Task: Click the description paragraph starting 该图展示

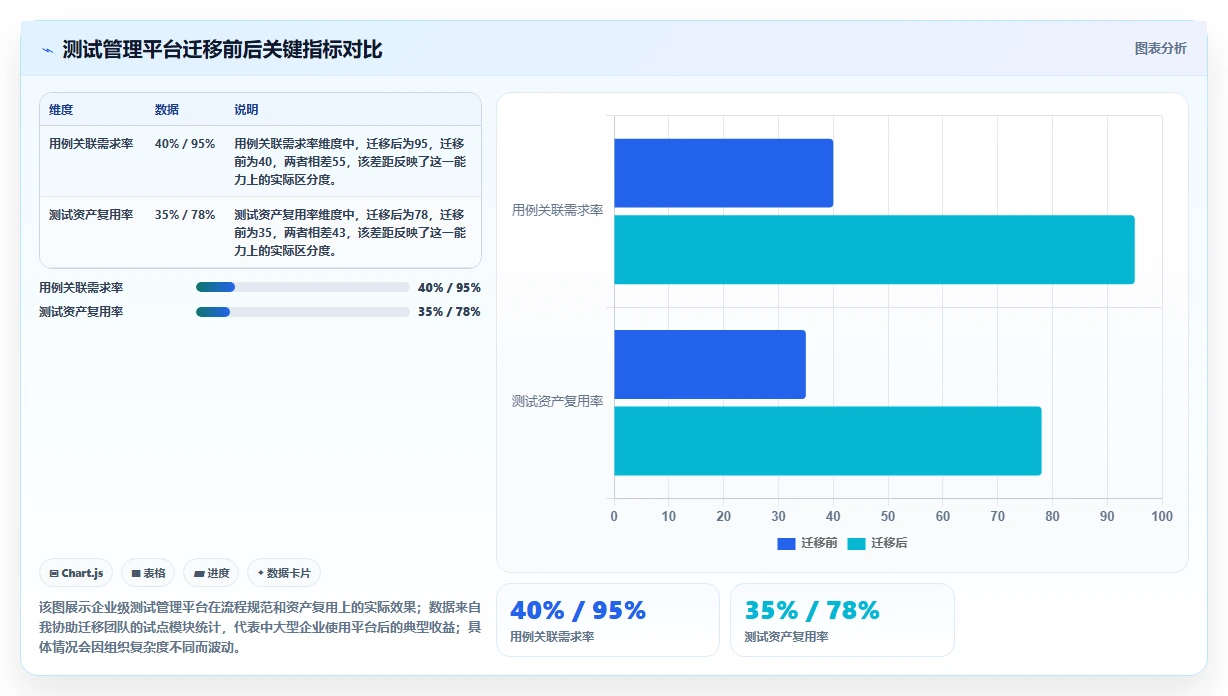Action: pos(260,627)
